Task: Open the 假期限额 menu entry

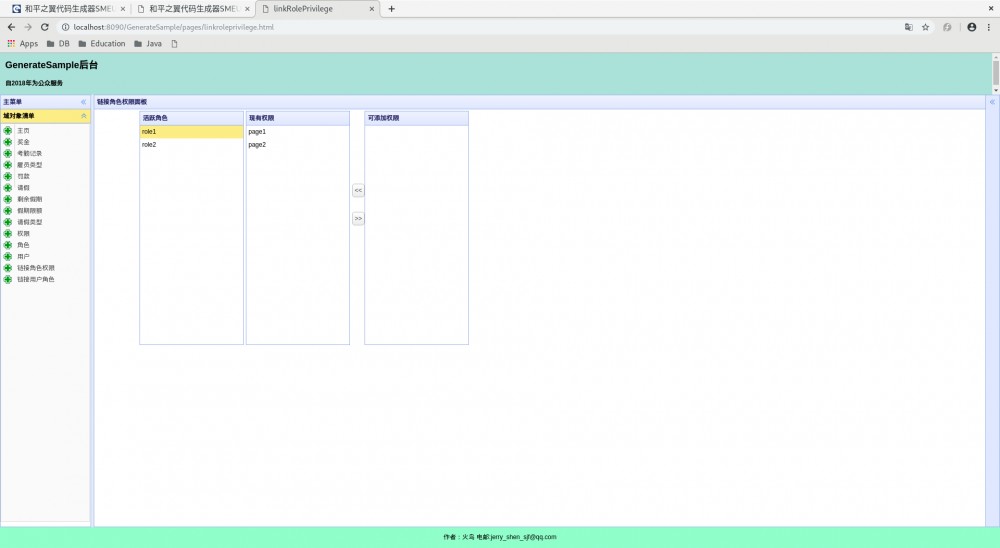Action: pos(29,211)
